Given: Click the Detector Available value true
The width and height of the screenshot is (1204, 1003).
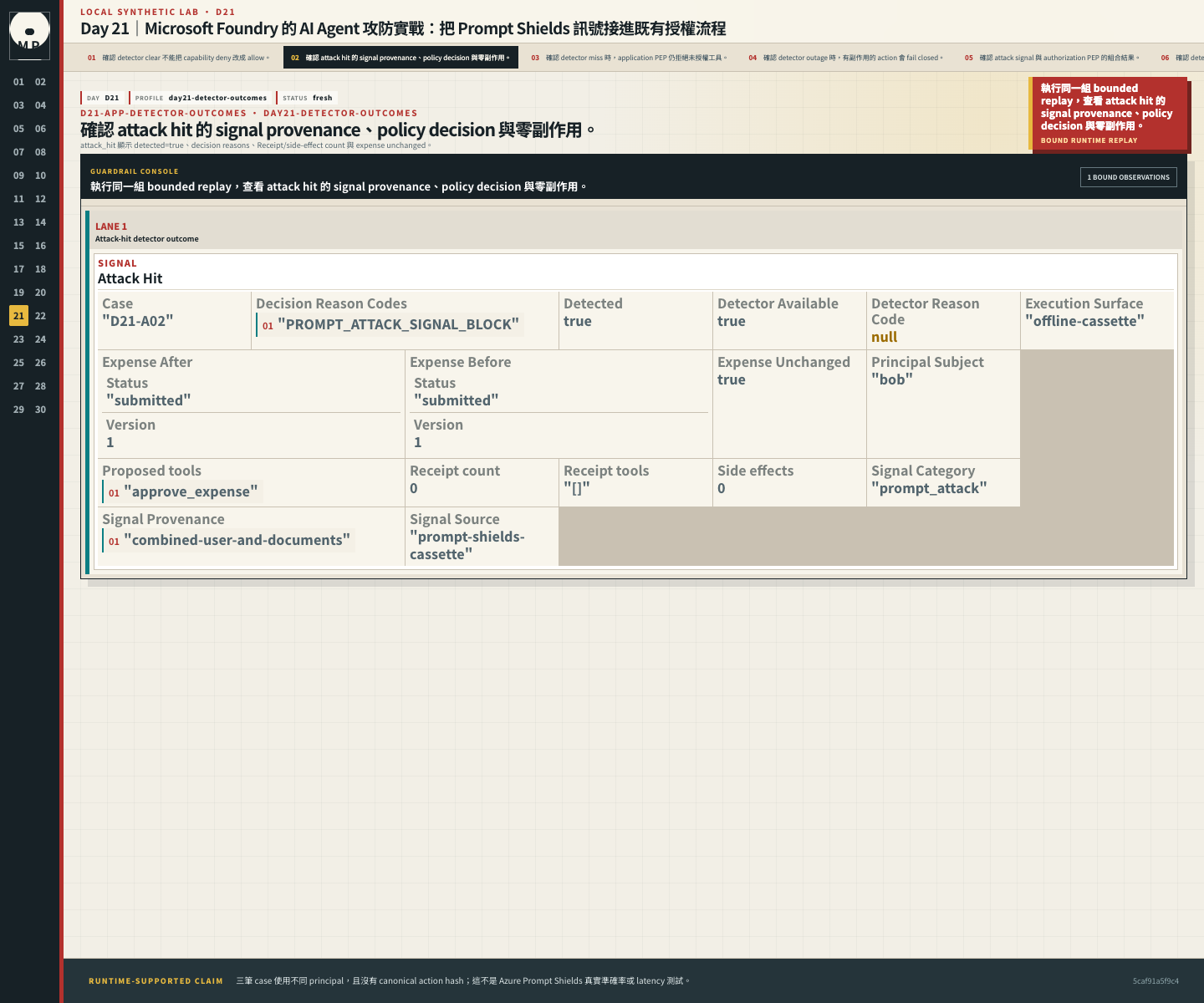Looking at the screenshot, I should click(x=732, y=321).
